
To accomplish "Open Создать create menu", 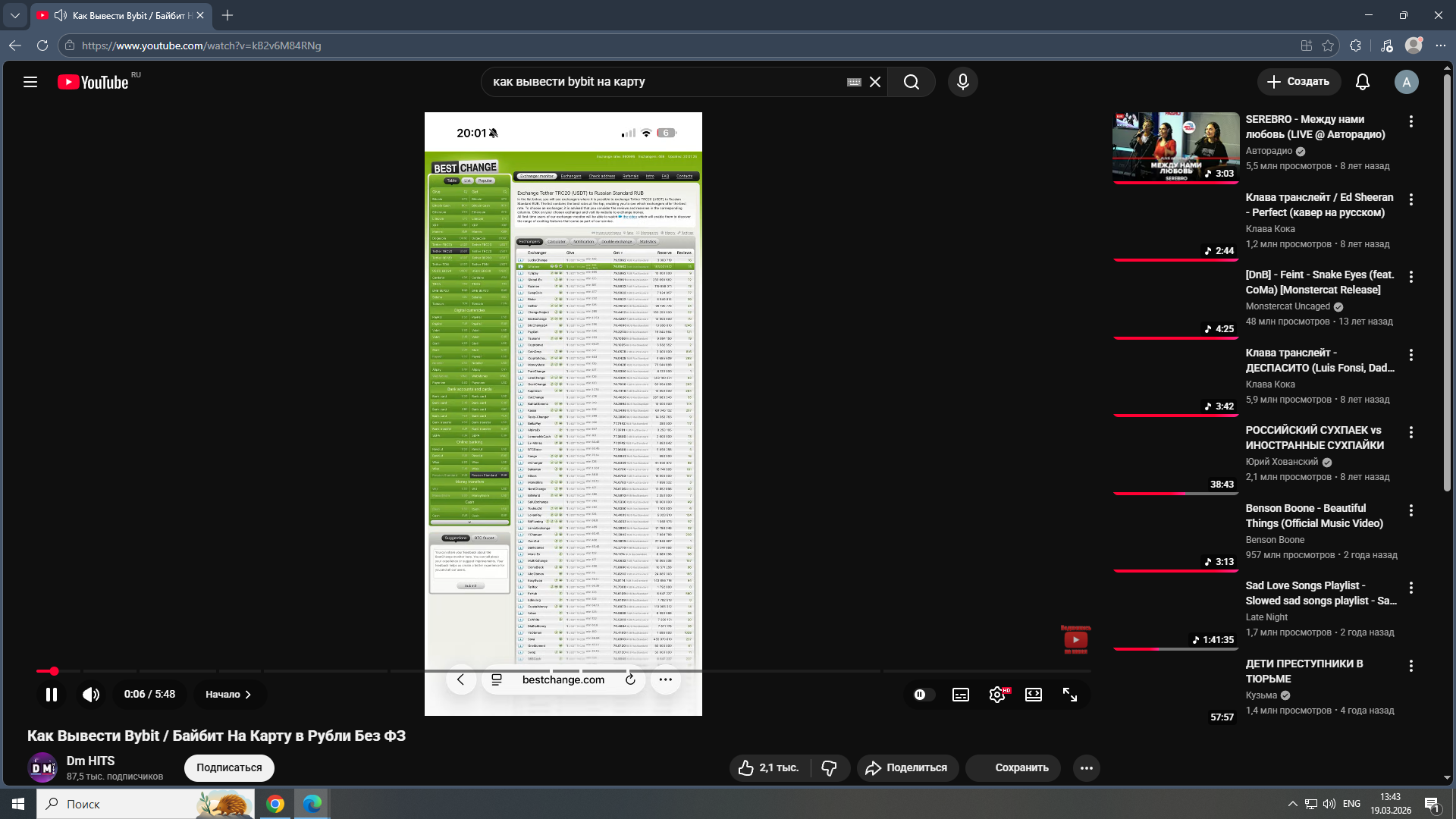I will coord(1298,82).
